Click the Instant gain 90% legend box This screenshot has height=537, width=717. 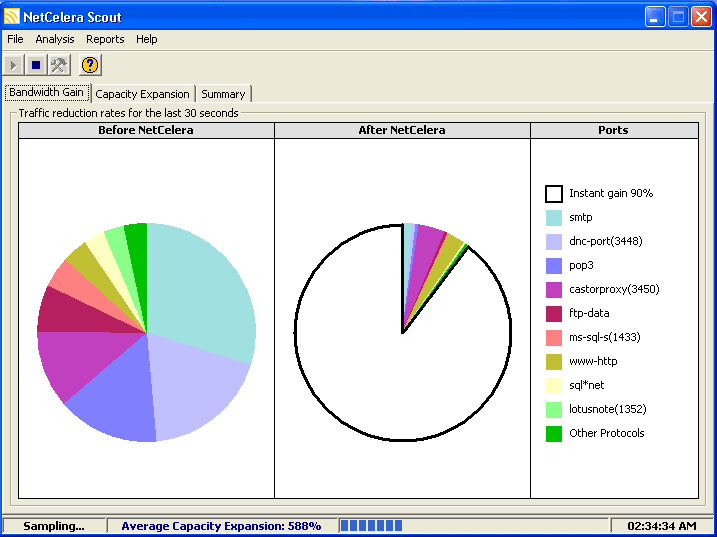(x=554, y=193)
